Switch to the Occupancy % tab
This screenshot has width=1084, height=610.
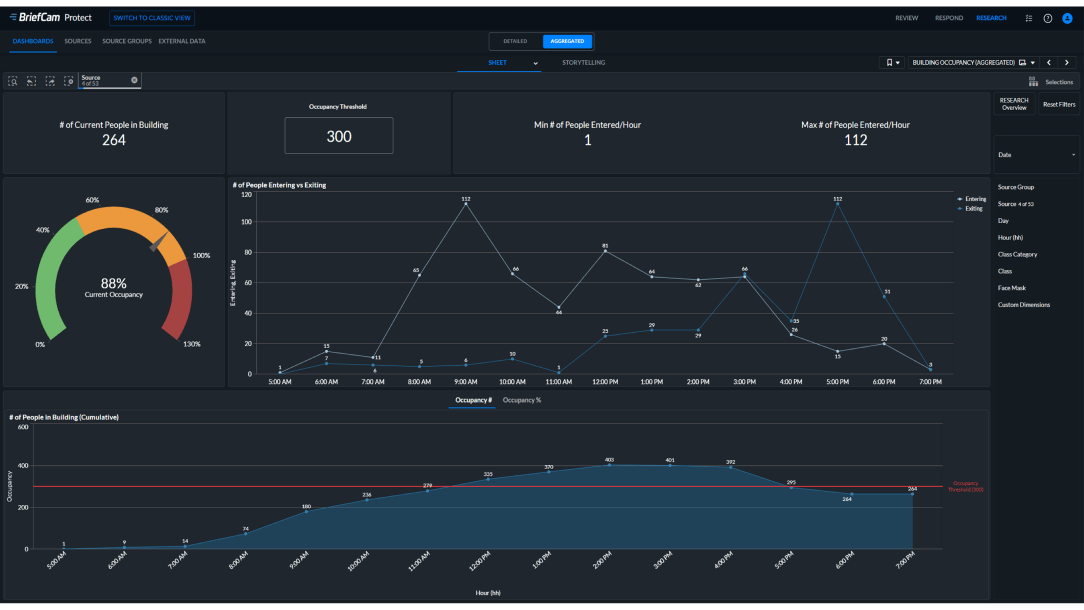point(521,400)
